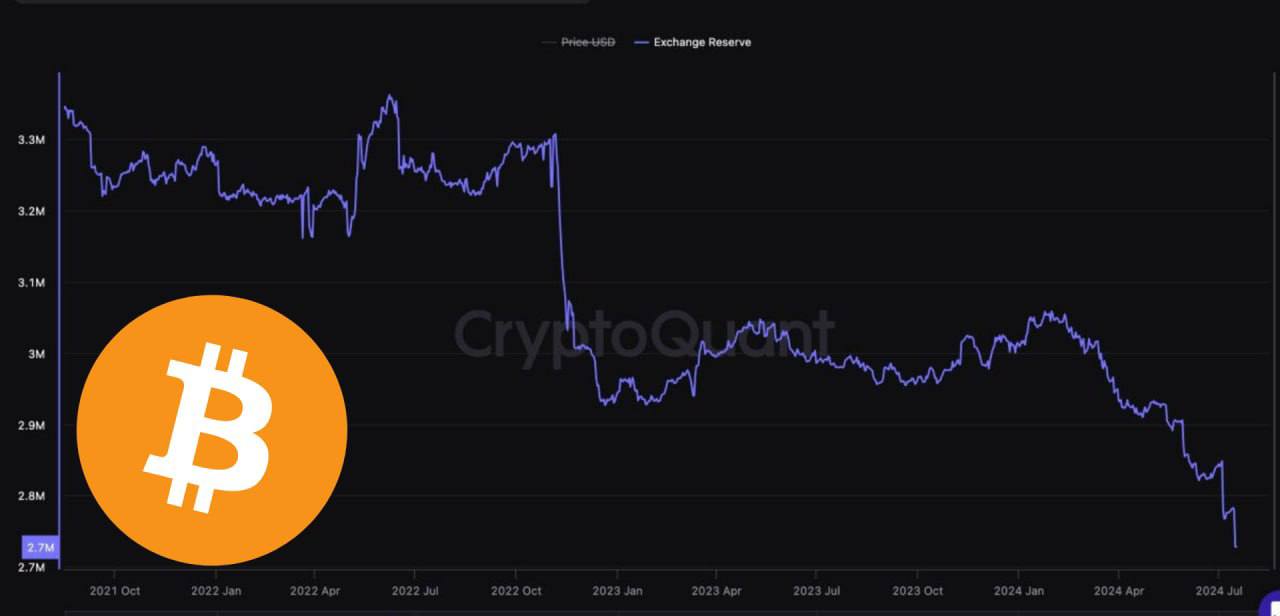Click the 2022 Jan x-axis label
This screenshot has width=1280, height=616.
[216, 590]
